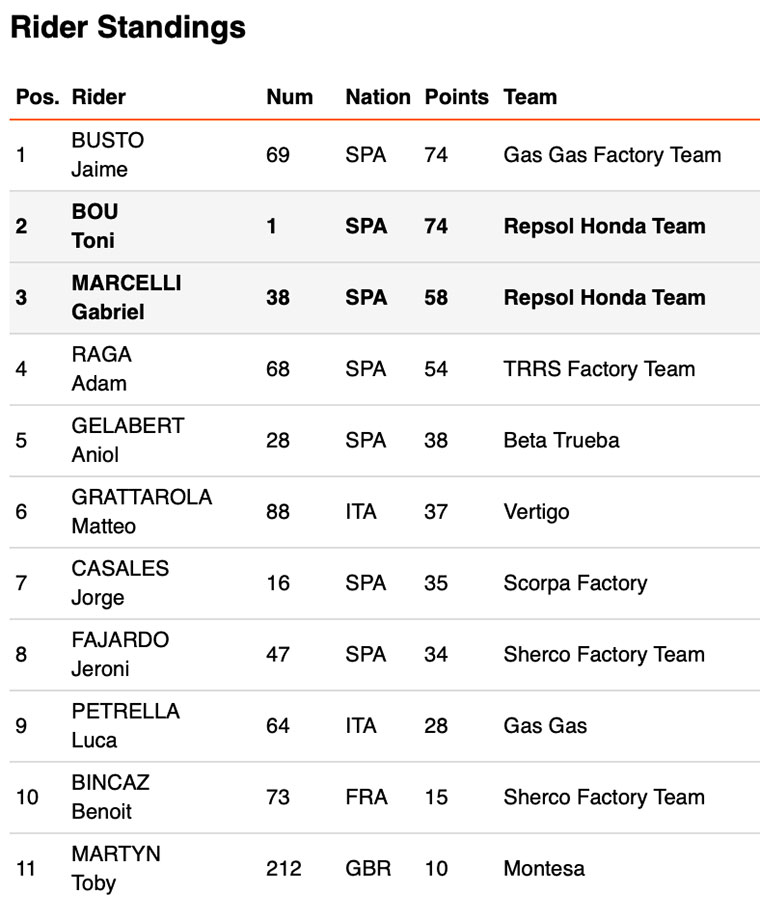Click MARCELLI Gabriel's name
The height and width of the screenshot is (920, 760).
126,297
